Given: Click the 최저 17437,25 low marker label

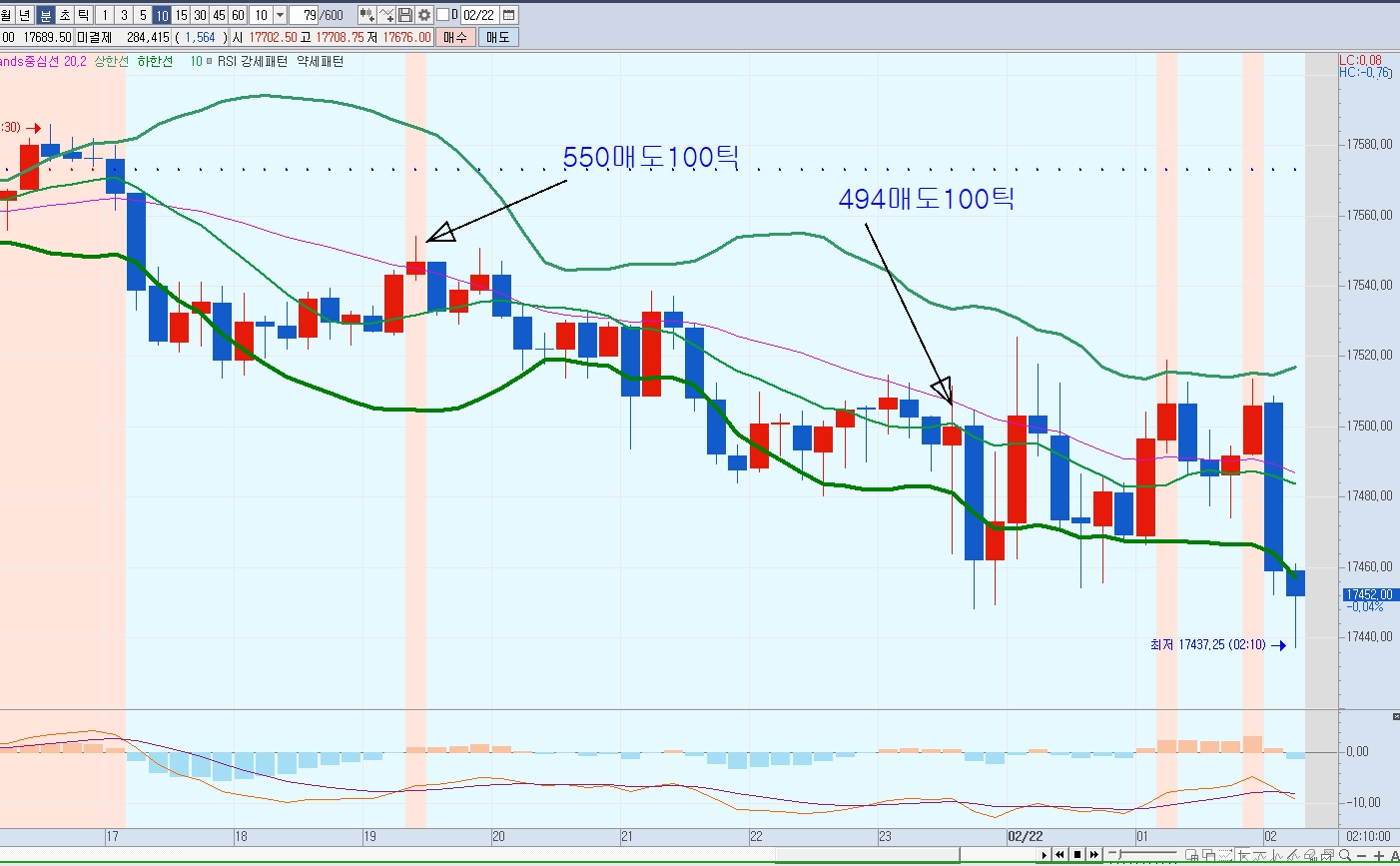Looking at the screenshot, I should pyautogui.click(x=1207, y=645).
